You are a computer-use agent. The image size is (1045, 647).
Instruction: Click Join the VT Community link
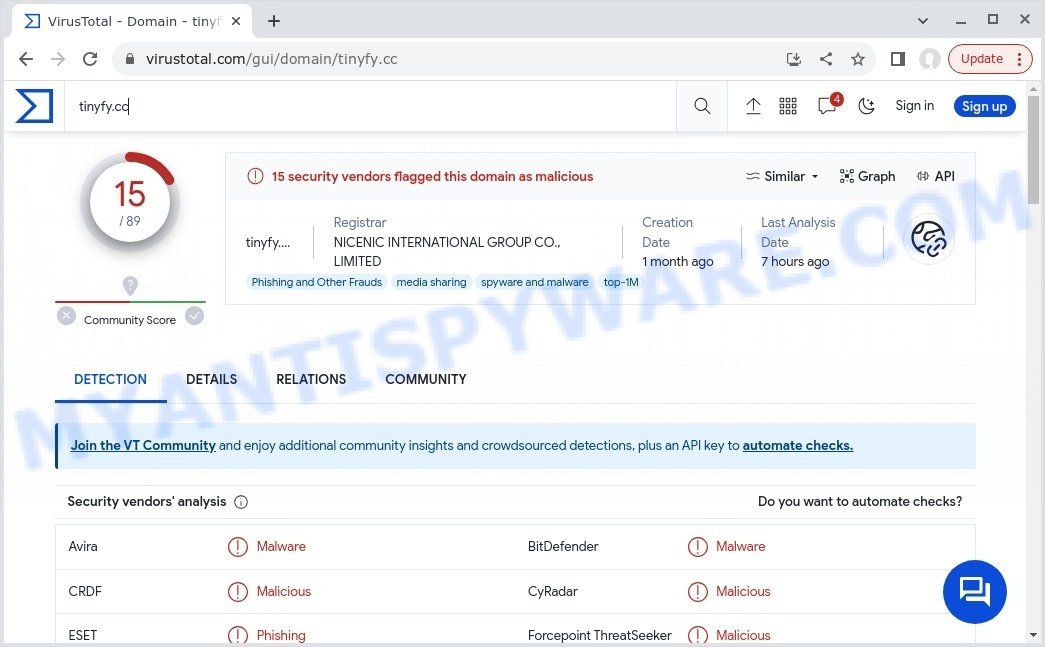(x=143, y=445)
